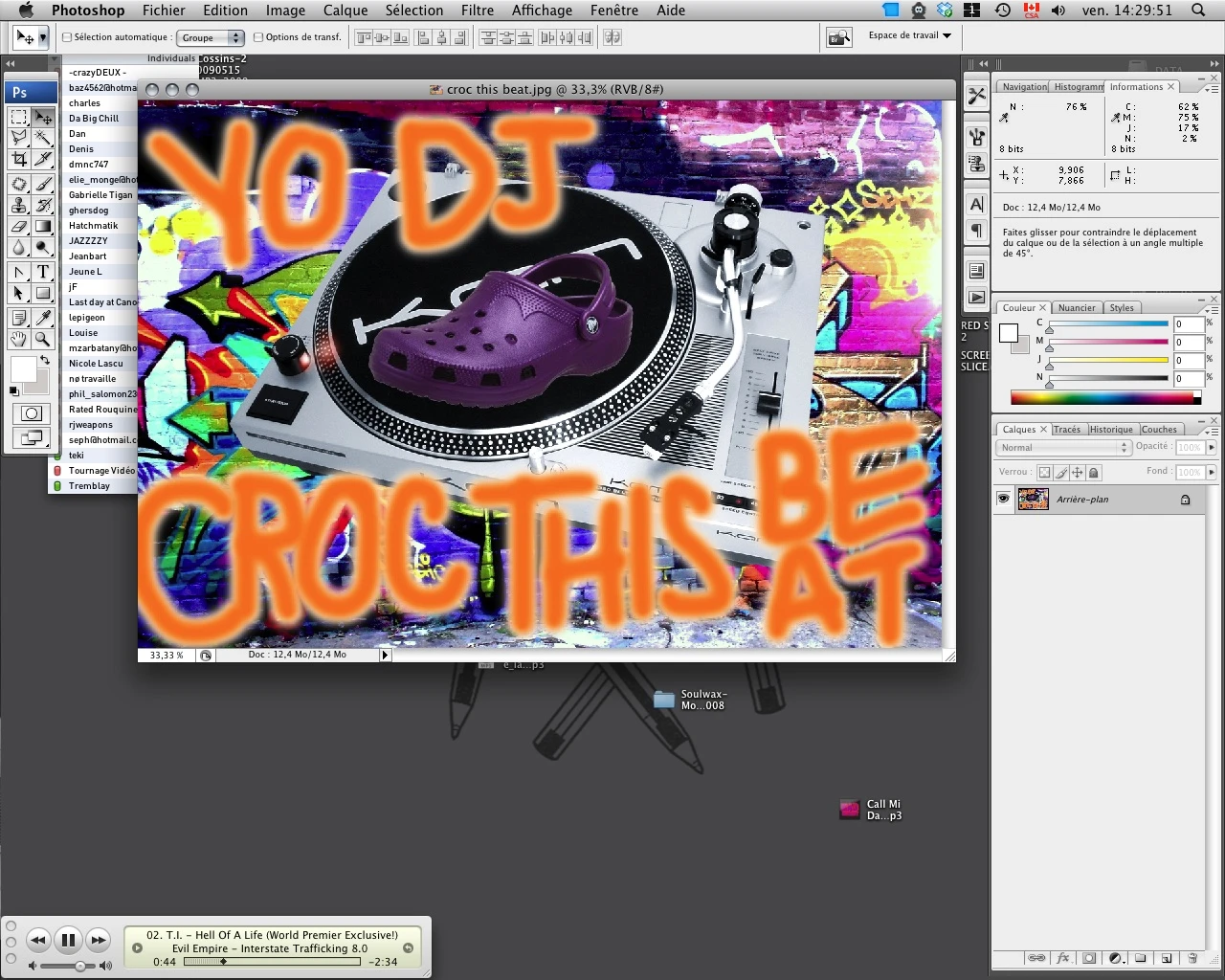Open the Groupe selection dropdown

[212, 37]
